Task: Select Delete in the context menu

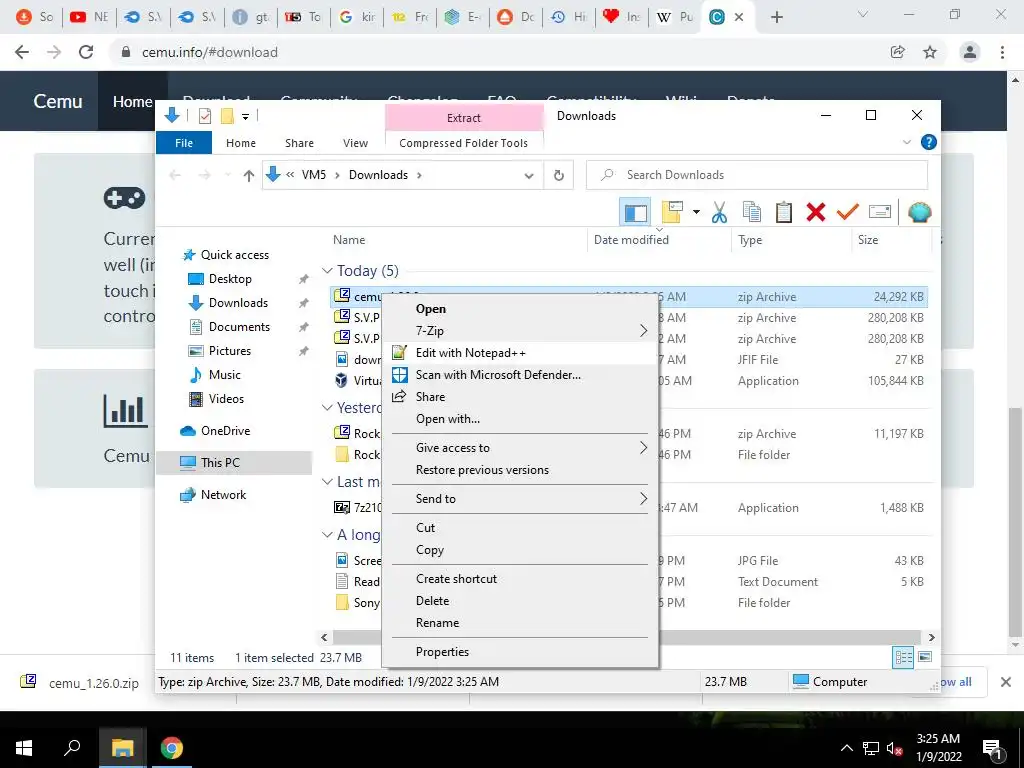Action: click(520, 601)
